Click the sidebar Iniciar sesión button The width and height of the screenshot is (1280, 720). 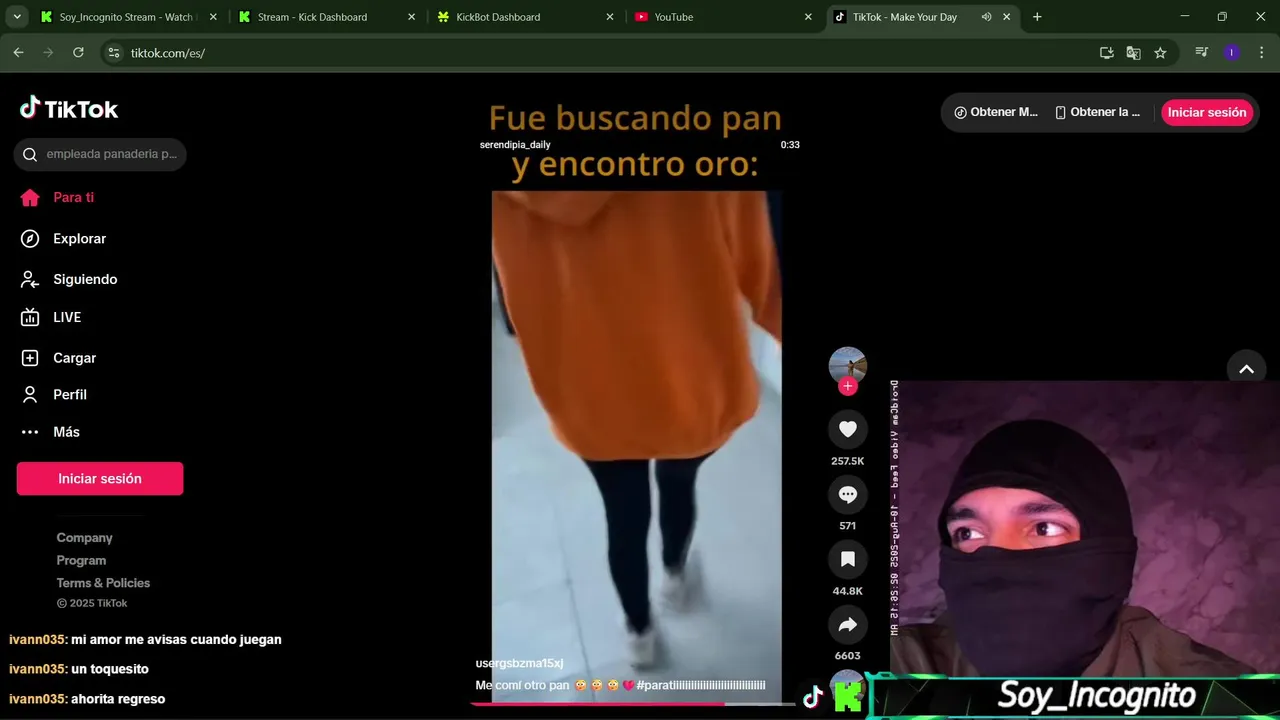pos(100,478)
